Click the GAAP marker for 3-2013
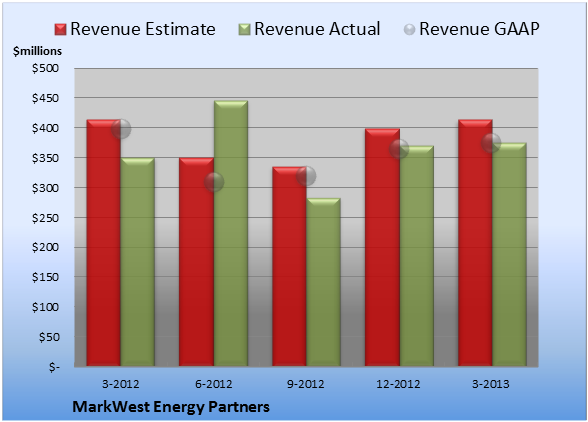The width and height of the screenshot is (588, 422). pyautogui.click(x=491, y=143)
